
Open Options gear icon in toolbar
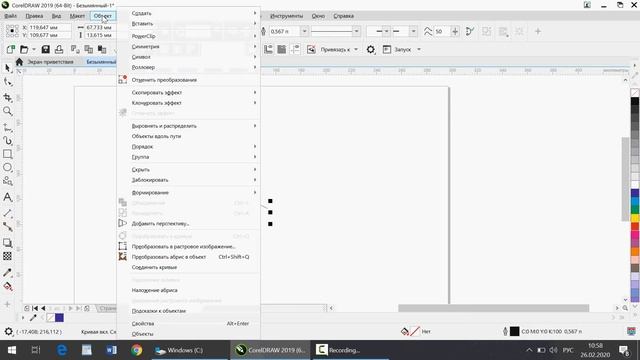[x=370, y=49]
